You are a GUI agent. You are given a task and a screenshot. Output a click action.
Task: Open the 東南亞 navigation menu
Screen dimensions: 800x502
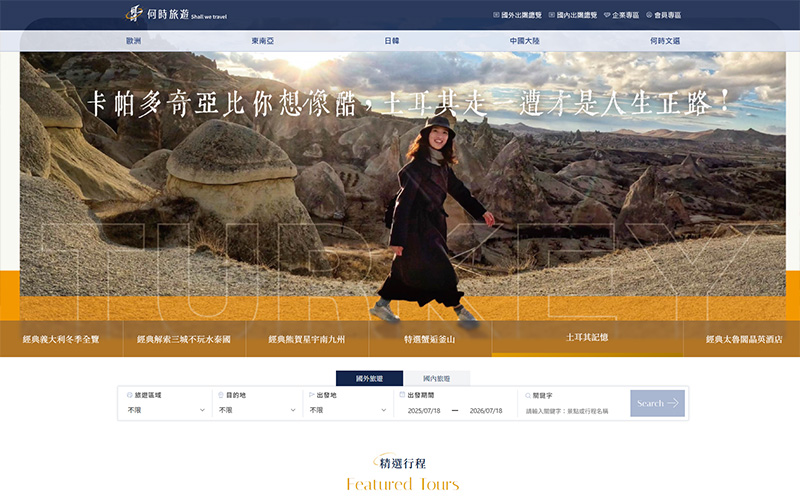tap(263, 41)
